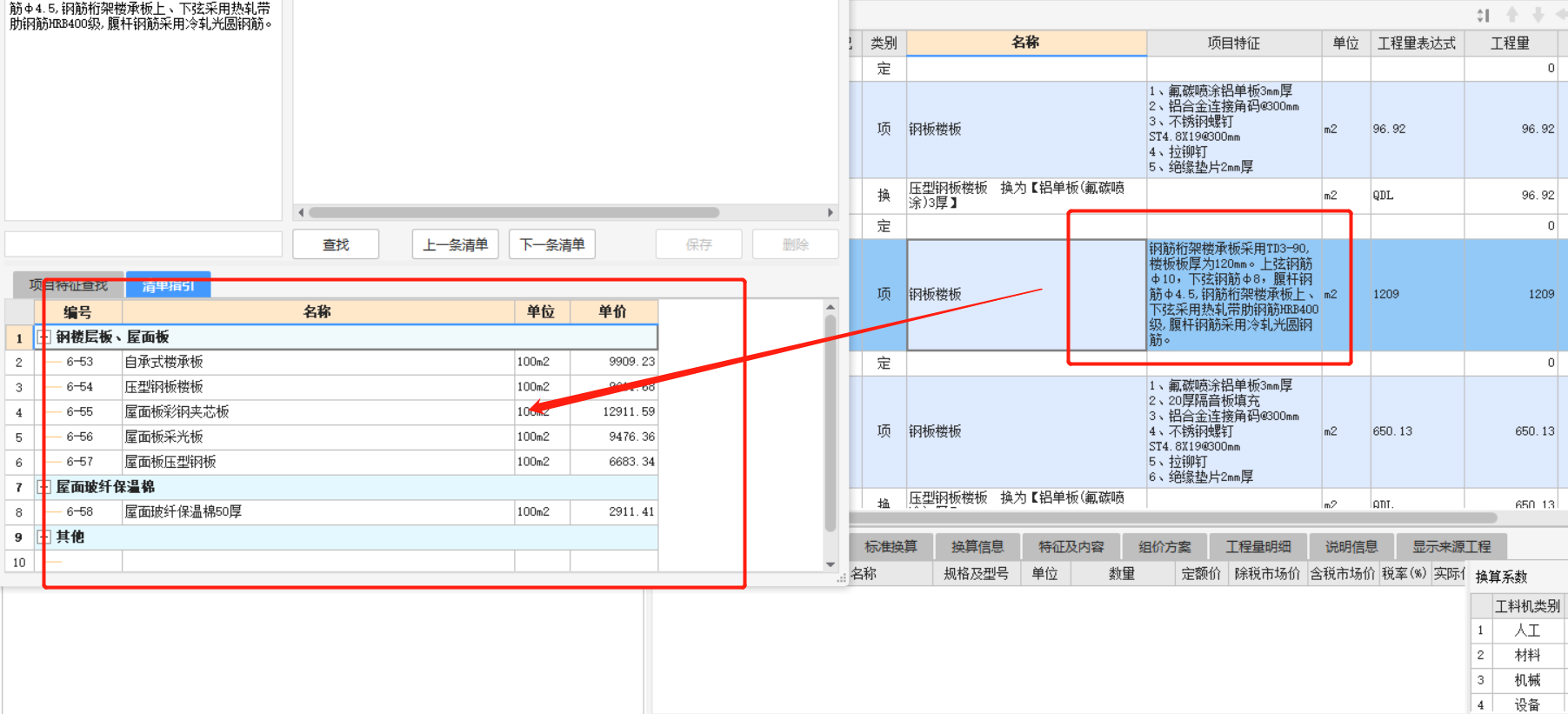The width and height of the screenshot is (1568, 714).
Task: Collapse the 其他 group
Action: (x=43, y=537)
